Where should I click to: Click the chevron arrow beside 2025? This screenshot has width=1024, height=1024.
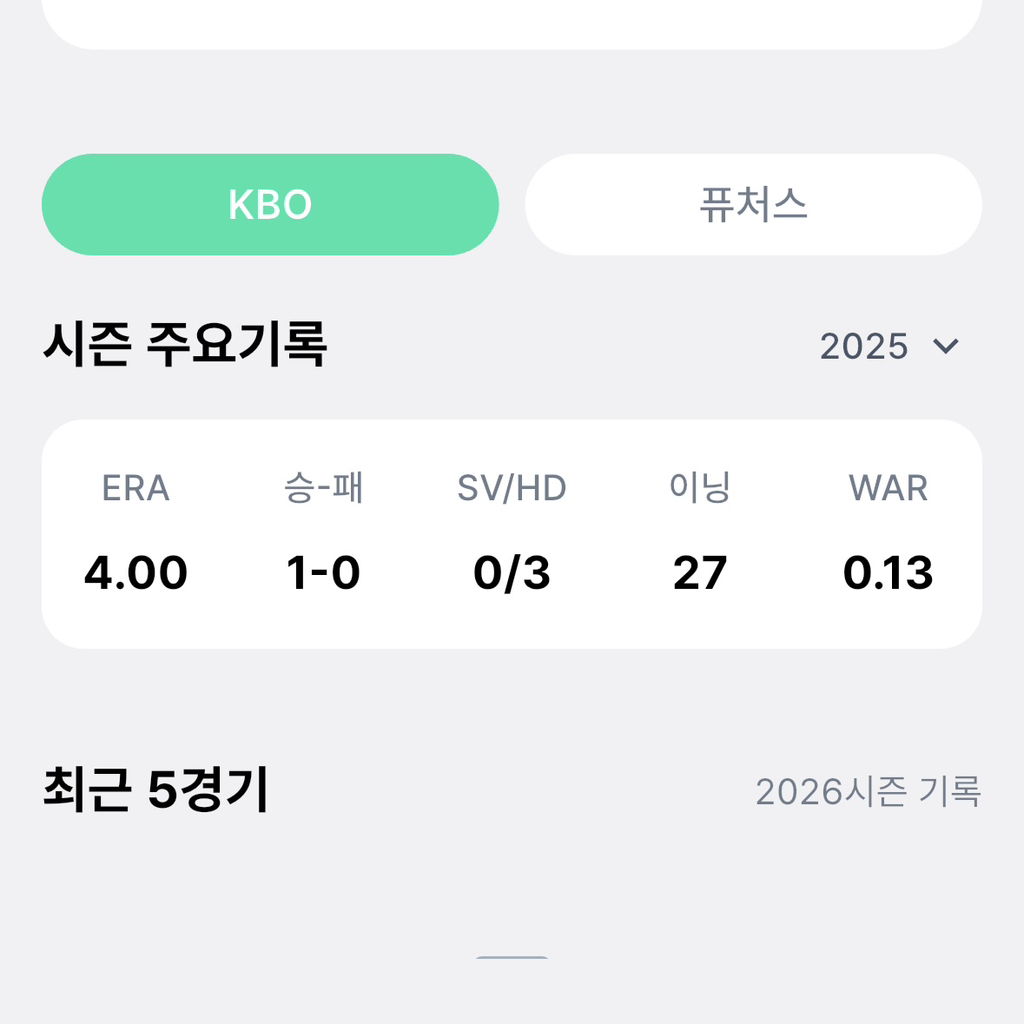[946, 346]
